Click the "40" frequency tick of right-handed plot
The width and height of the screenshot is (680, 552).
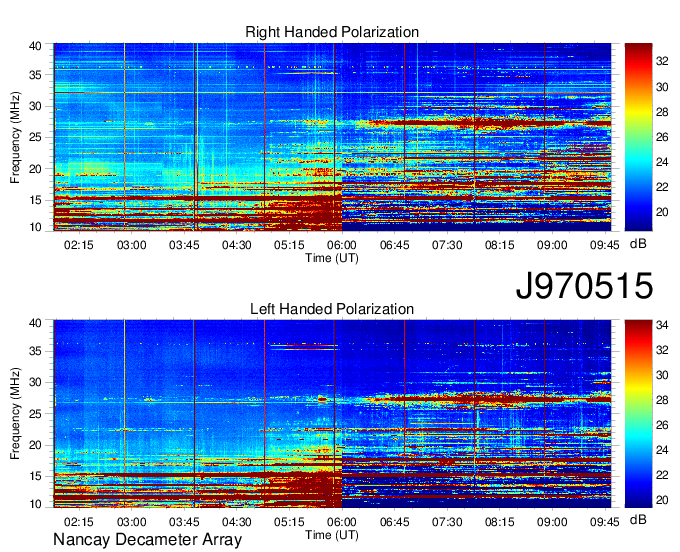pyautogui.click(x=35, y=46)
